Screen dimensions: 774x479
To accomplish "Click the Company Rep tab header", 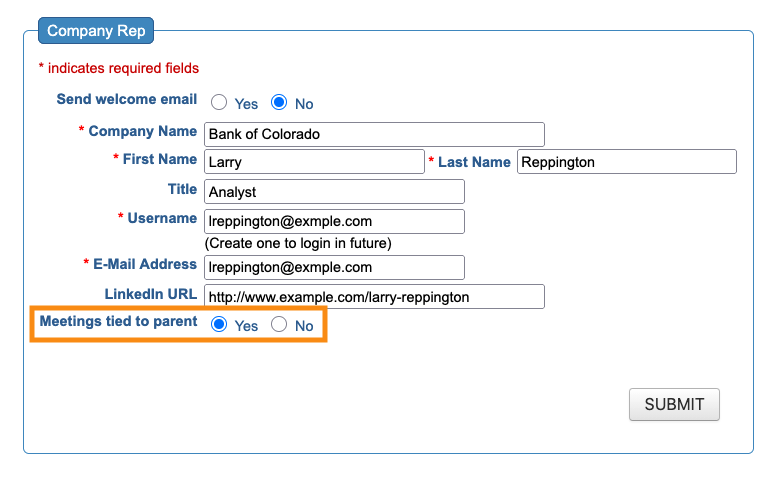I will 96,31.
